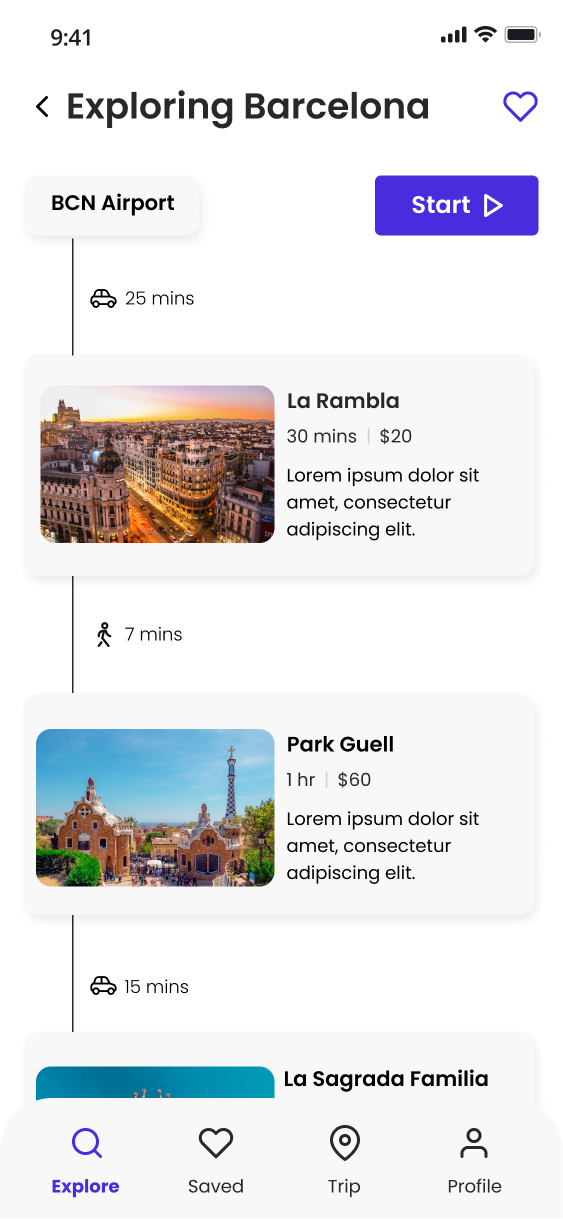Open the Park Guell photo

pyautogui.click(x=155, y=808)
